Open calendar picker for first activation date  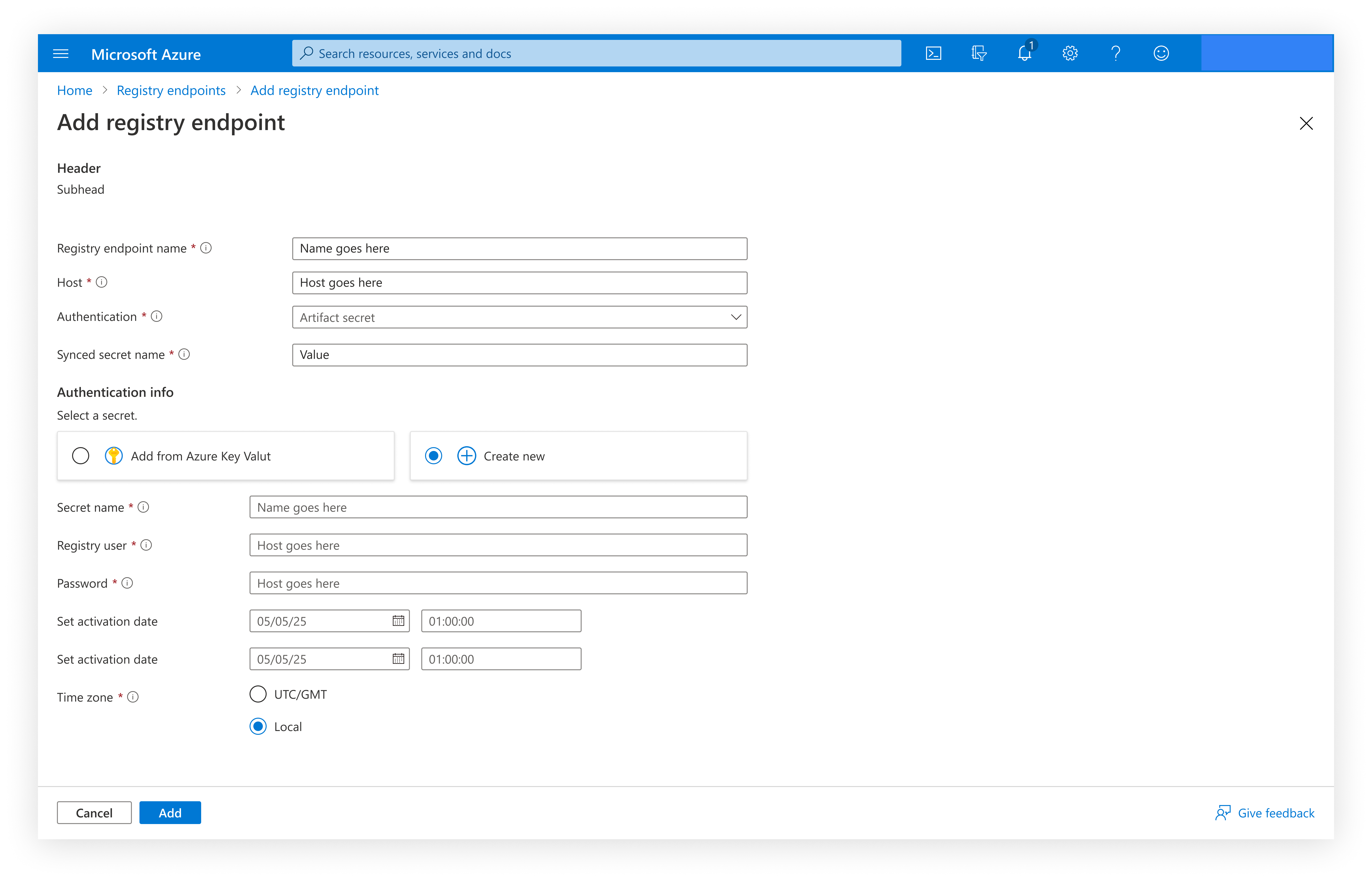(399, 621)
